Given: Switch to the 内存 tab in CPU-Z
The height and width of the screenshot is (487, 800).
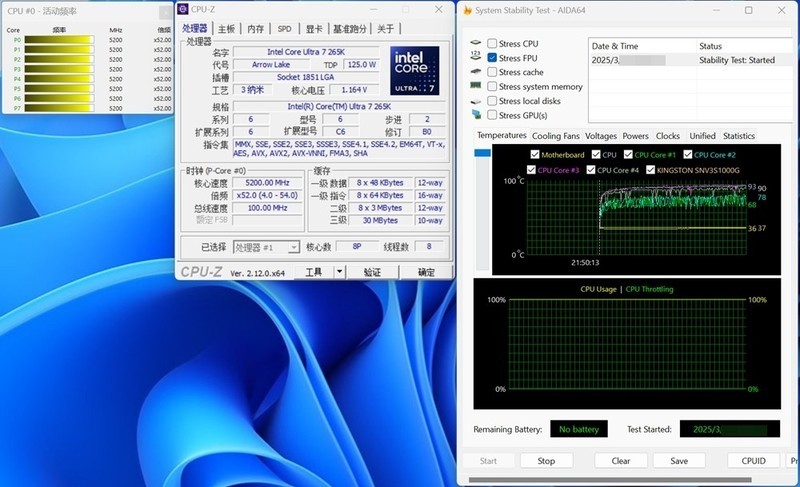Looking at the screenshot, I should click(x=256, y=29).
